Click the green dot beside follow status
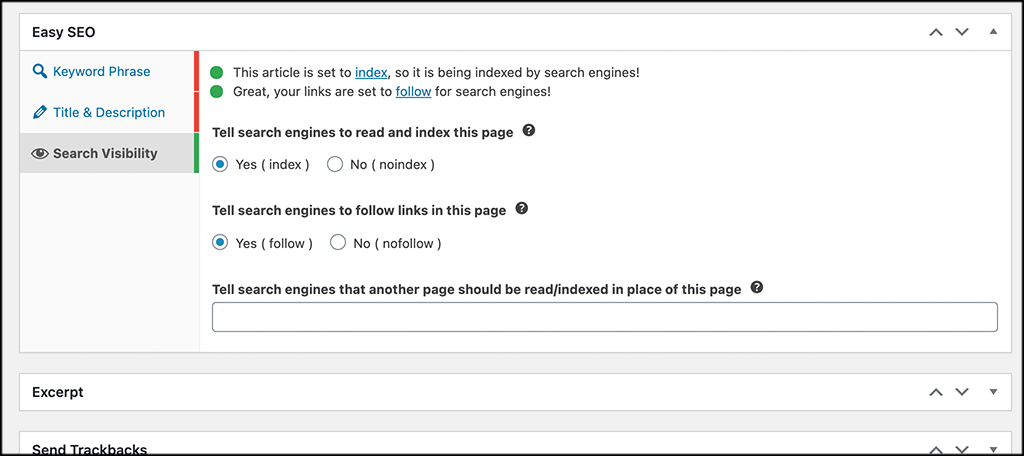Screen dimensions: 1024x456 point(217,92)
